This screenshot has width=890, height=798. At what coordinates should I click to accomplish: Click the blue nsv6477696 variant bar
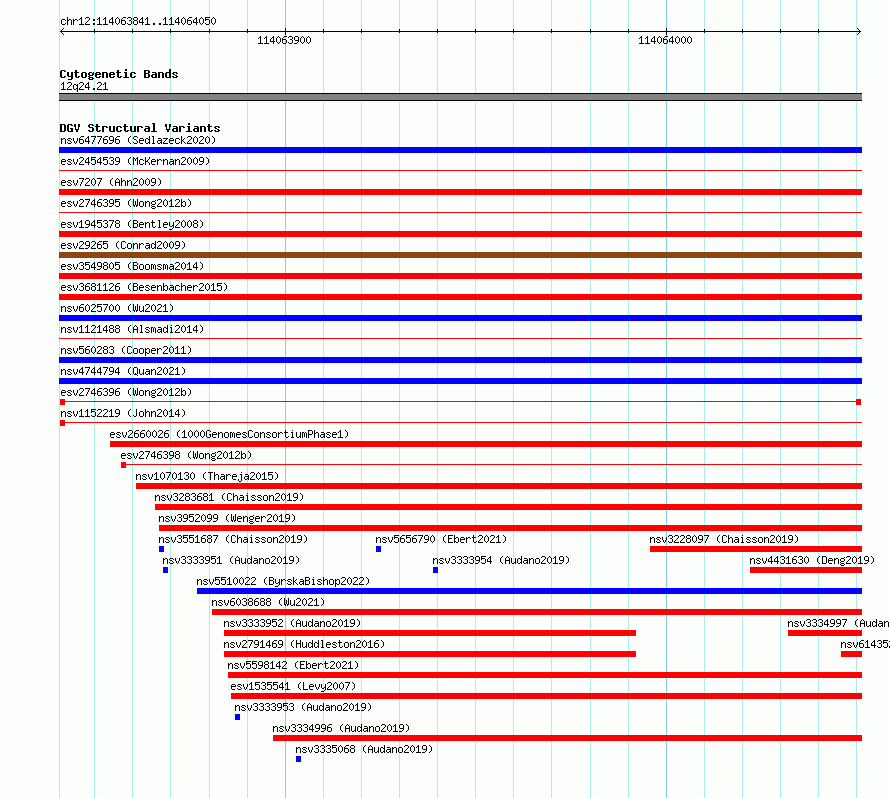(460, 150)
